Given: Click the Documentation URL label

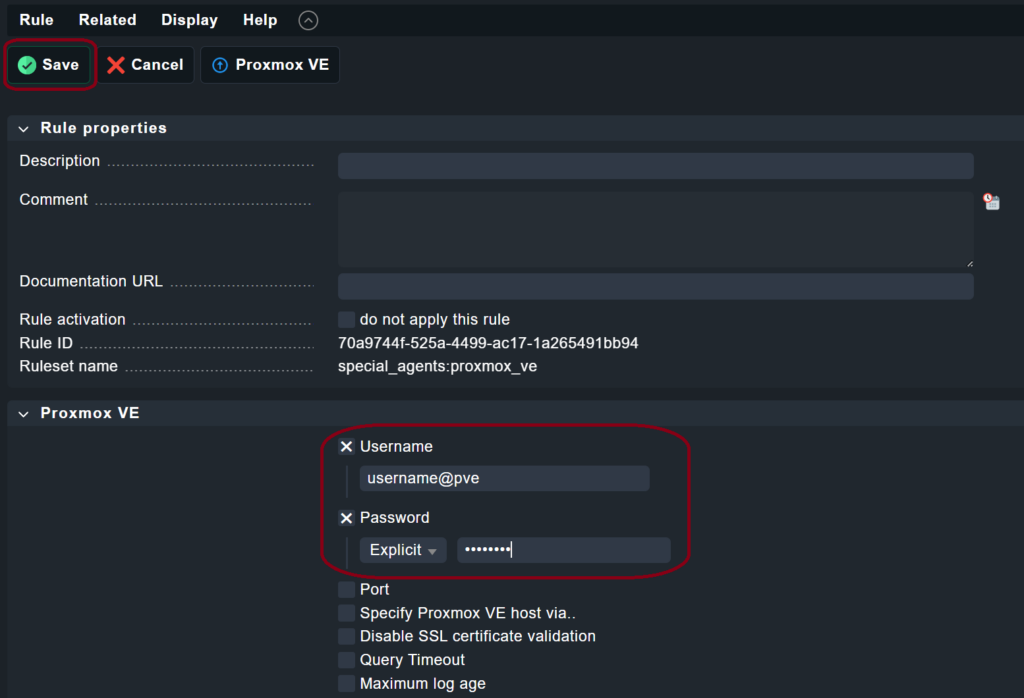Looking at the screenshot, I should tap(91, 281).
